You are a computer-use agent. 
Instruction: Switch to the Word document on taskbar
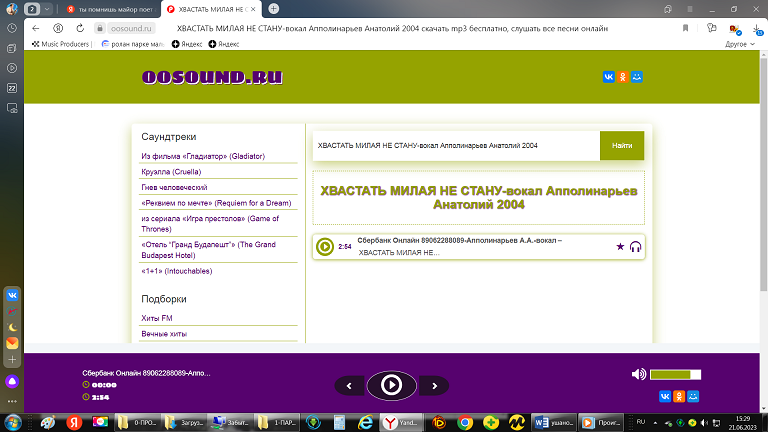(x=552, y=422)
